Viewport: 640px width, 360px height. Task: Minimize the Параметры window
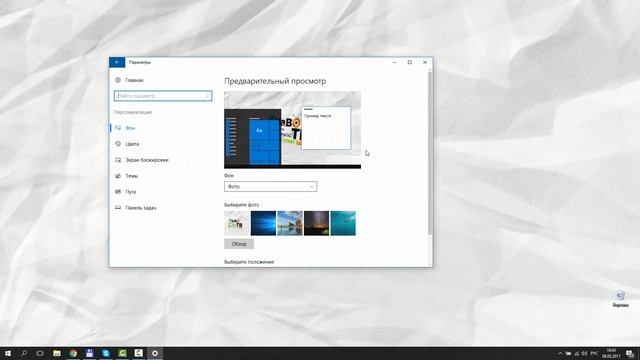pyautogui.click(x=394, y=62)
